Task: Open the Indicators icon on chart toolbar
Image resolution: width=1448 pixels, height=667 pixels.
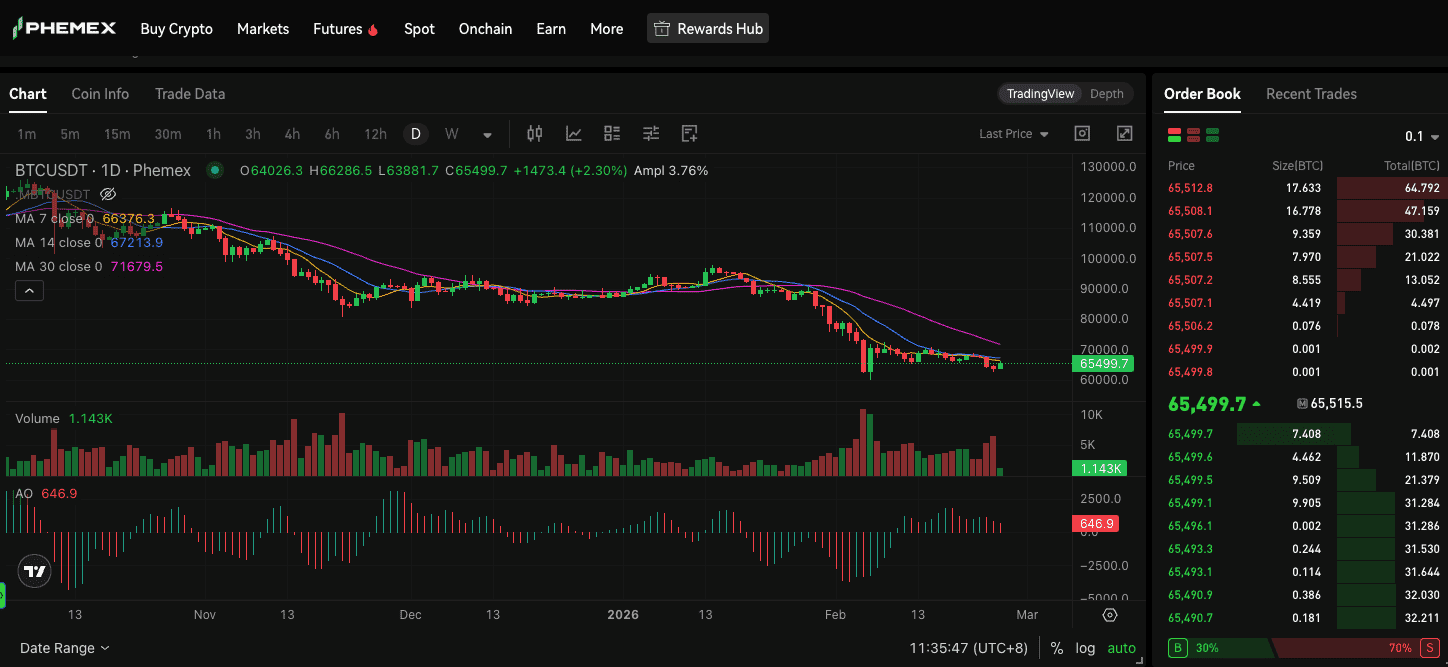Action: pyautogui.click(x=572, y=133)
